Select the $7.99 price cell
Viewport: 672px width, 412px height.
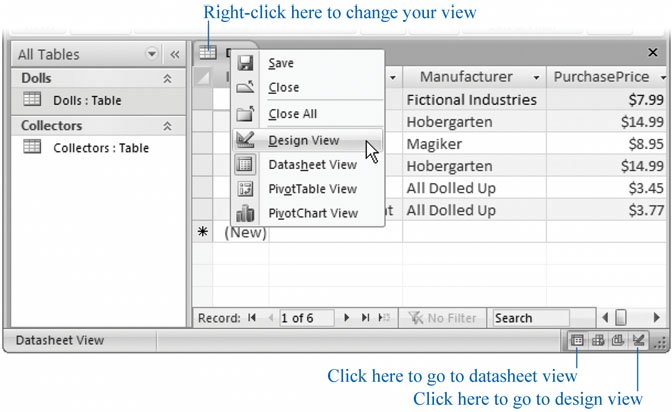click(x=607, y=99)
